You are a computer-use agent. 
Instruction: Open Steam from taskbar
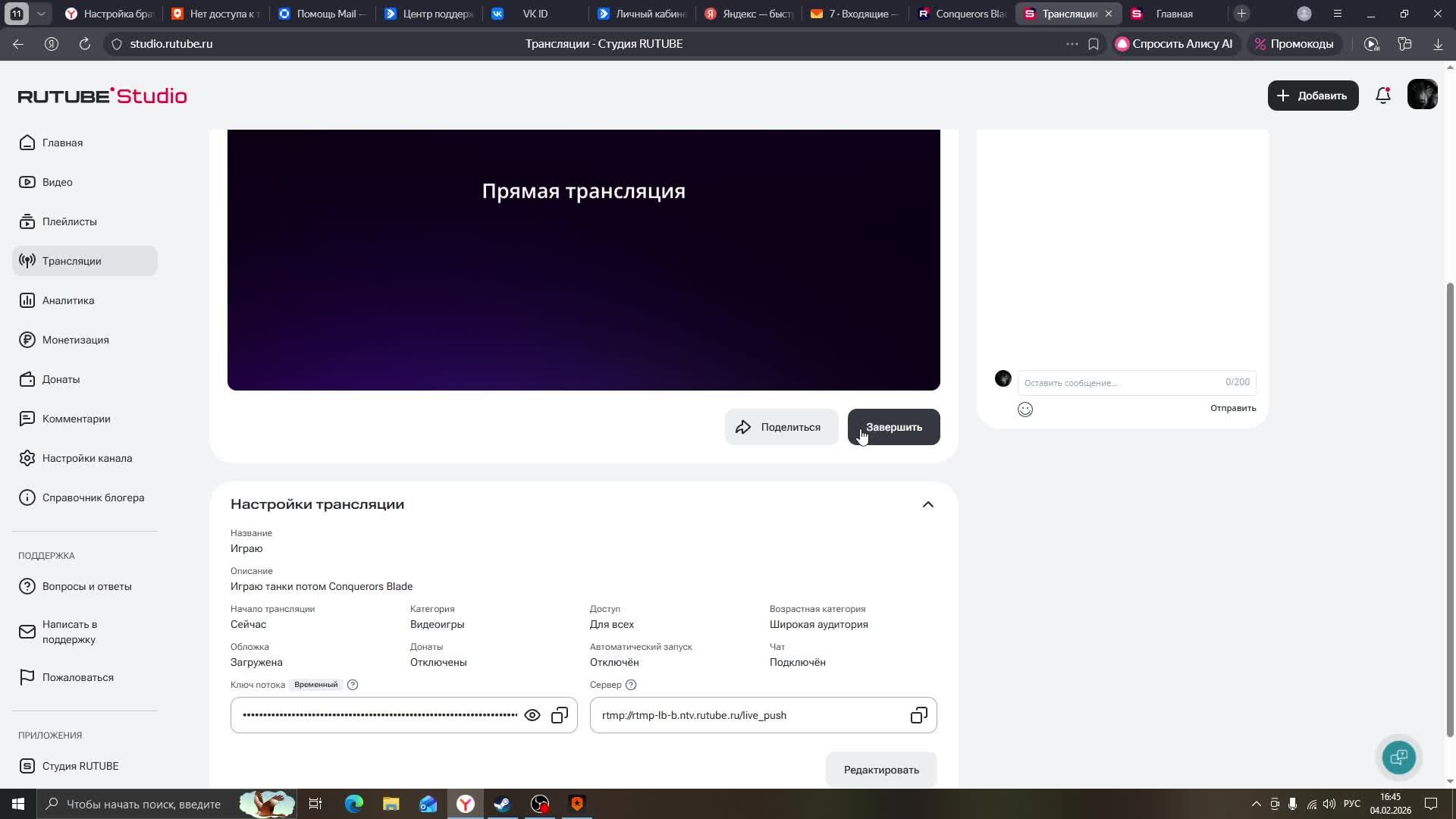(503, 804)
